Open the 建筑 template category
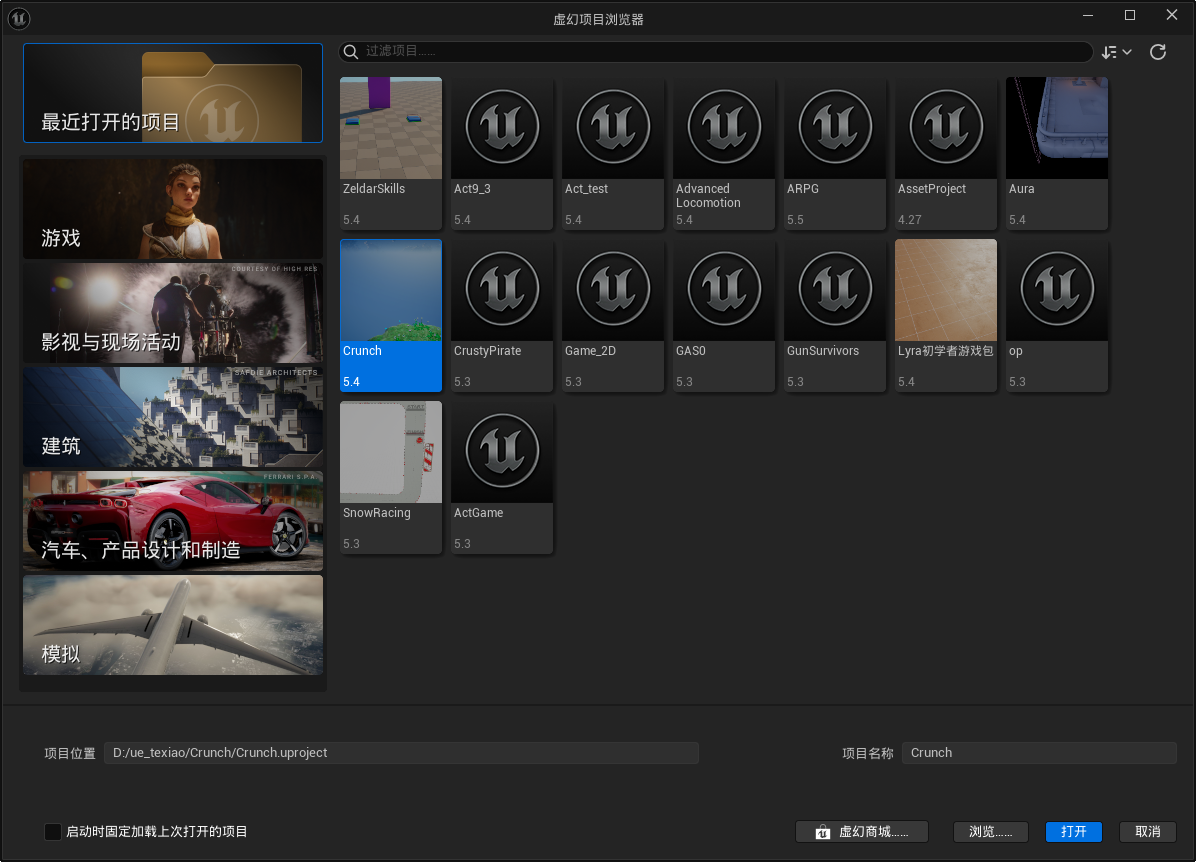This screenshot has width=1196, height=862. tap(173, 417)
